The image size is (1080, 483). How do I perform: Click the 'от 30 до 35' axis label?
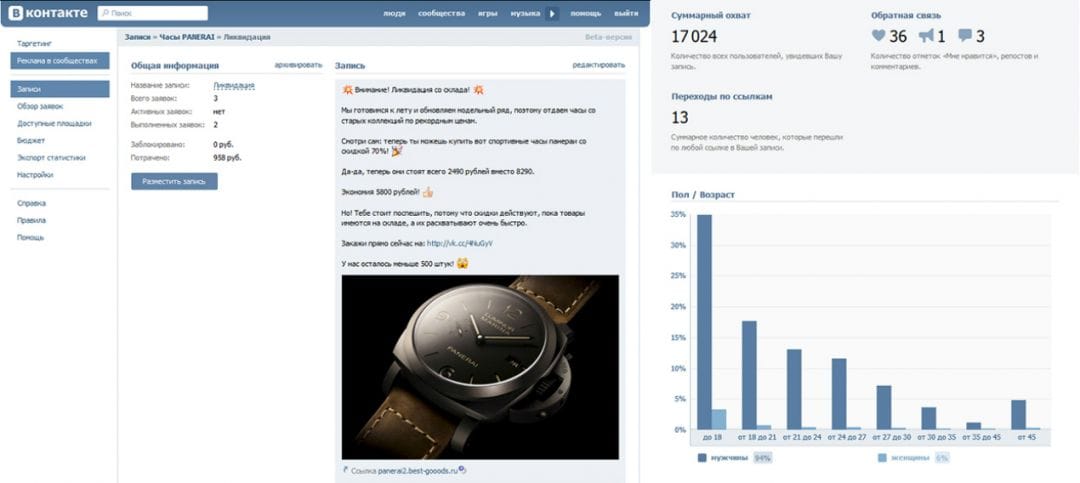936,438
